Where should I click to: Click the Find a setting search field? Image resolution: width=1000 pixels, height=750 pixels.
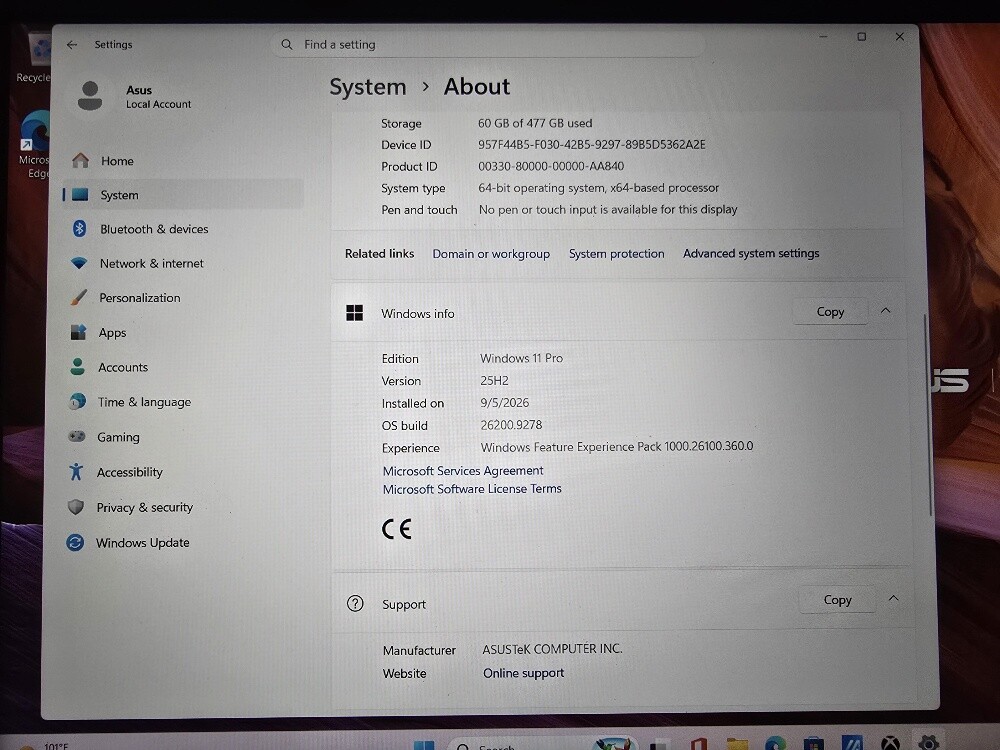489,45
